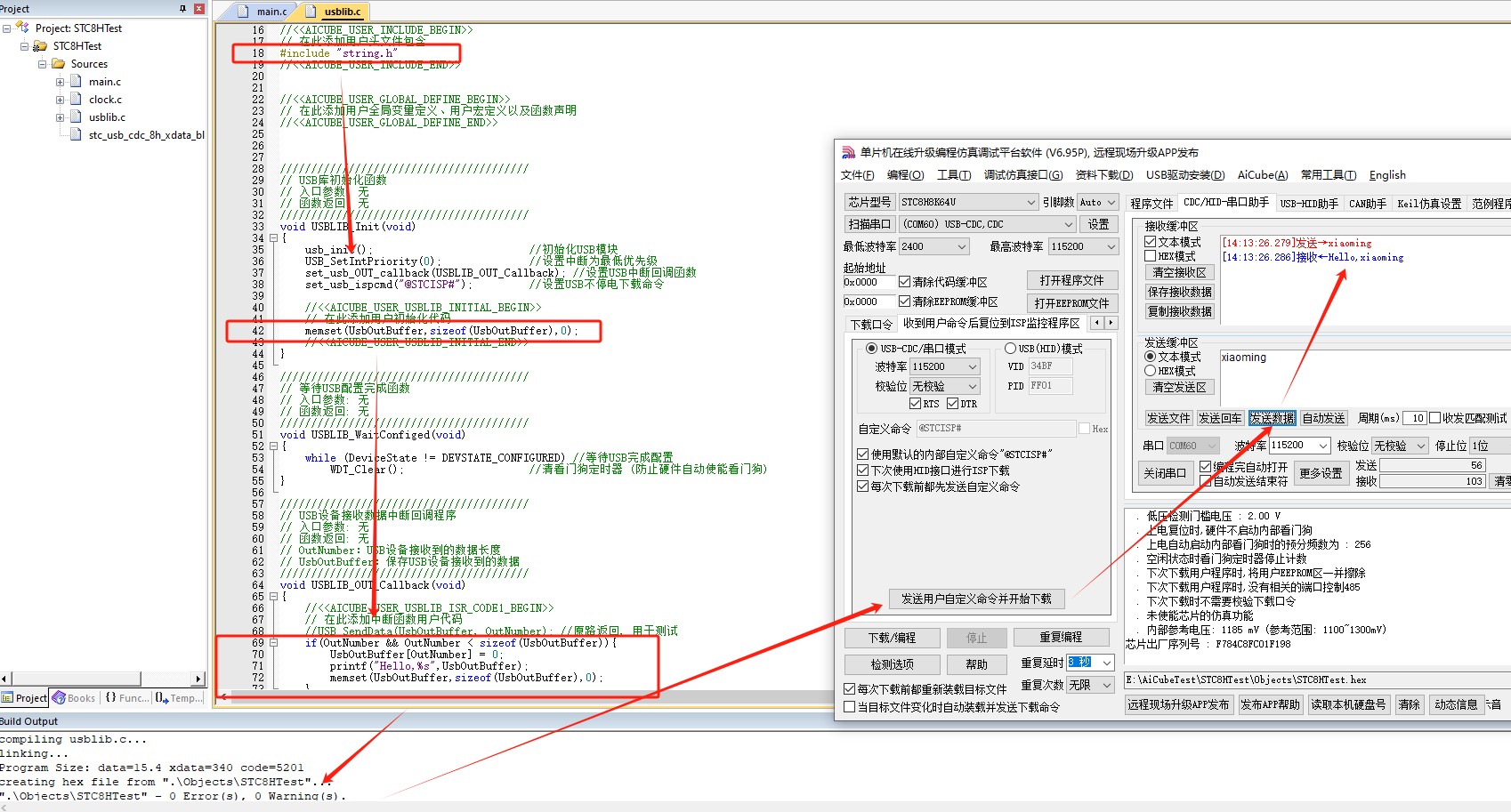Image resolution: width=1511 pixels, height=812 pixels.
Task: Switch to the main.c editor tab
Action: [x=271, y=12]
